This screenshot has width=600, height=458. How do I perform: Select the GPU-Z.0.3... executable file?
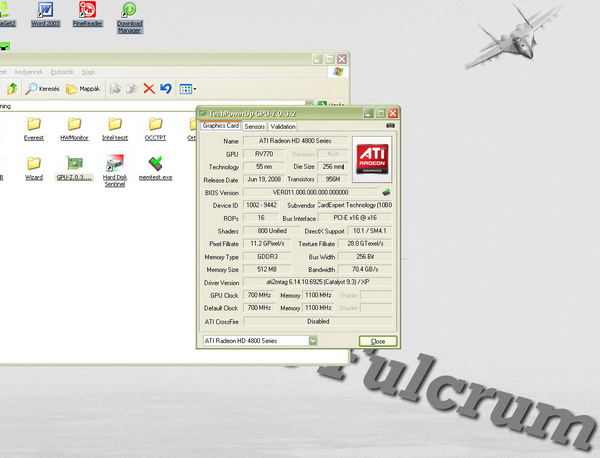click(75, 169)
